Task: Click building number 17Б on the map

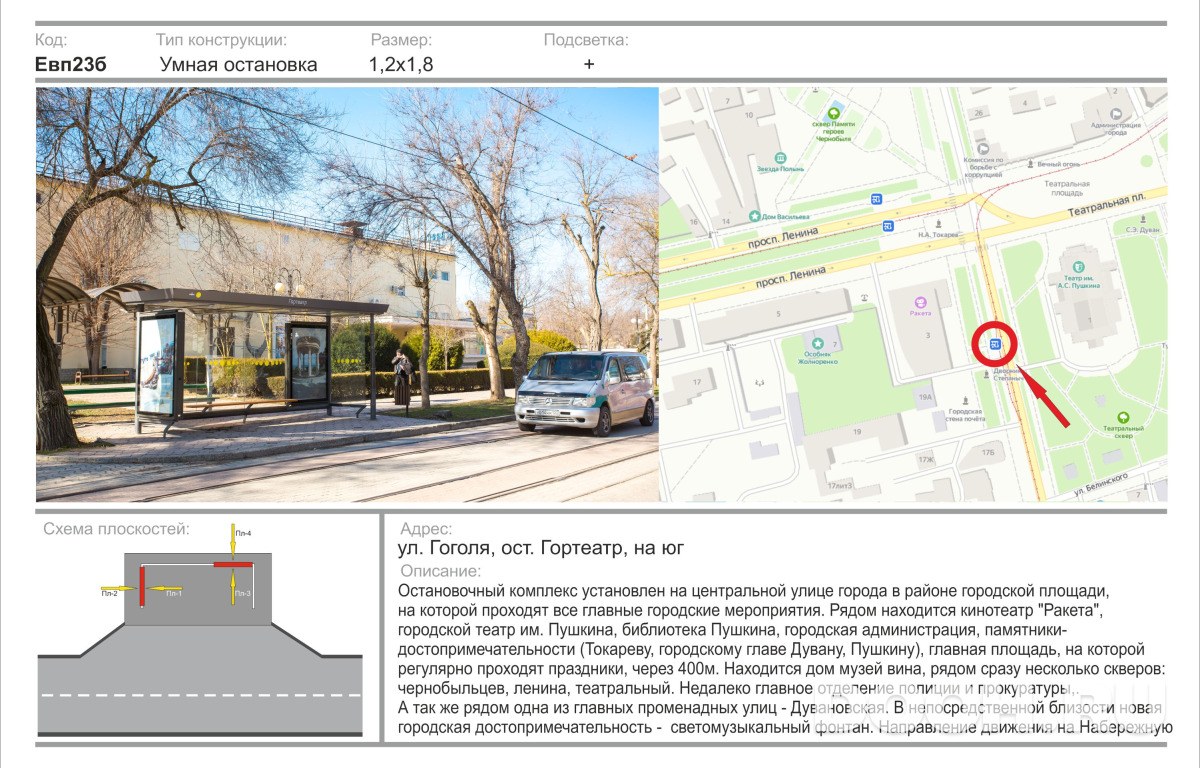Action: click(x=988, y=453)
